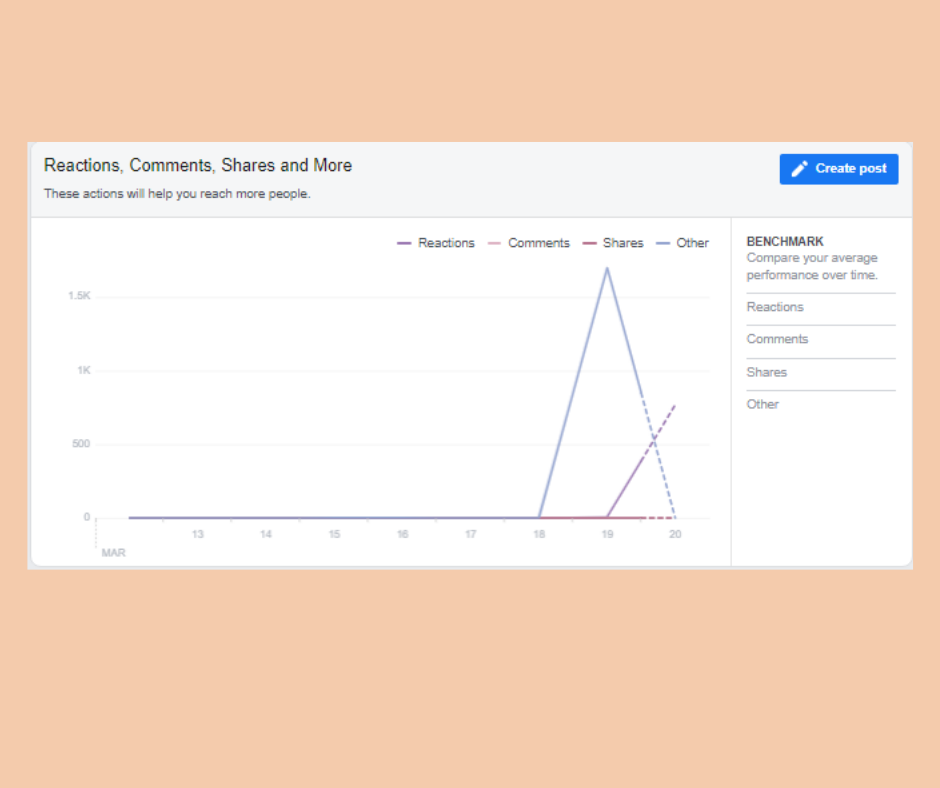The height and width of the screenshot is (788, 940).
Task: Click the MAR month label below axis
Action: click(x=114, y=553)
